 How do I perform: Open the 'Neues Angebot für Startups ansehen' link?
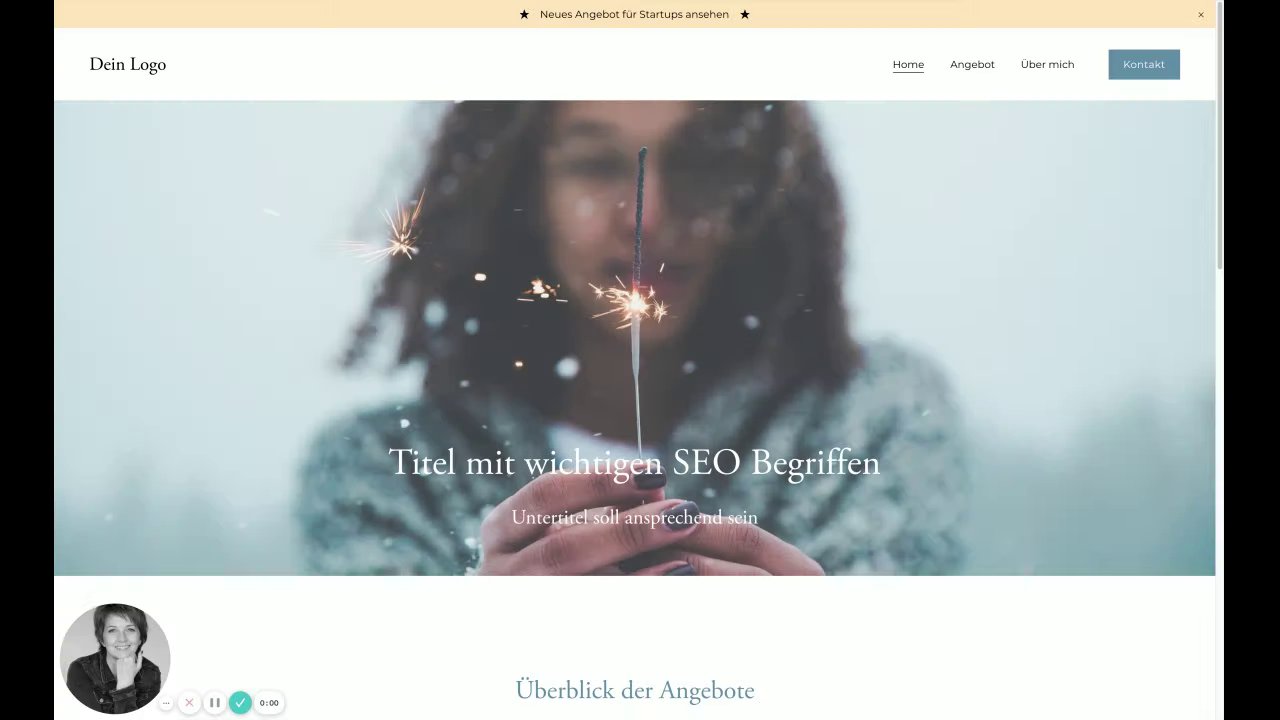pos(634,14)
